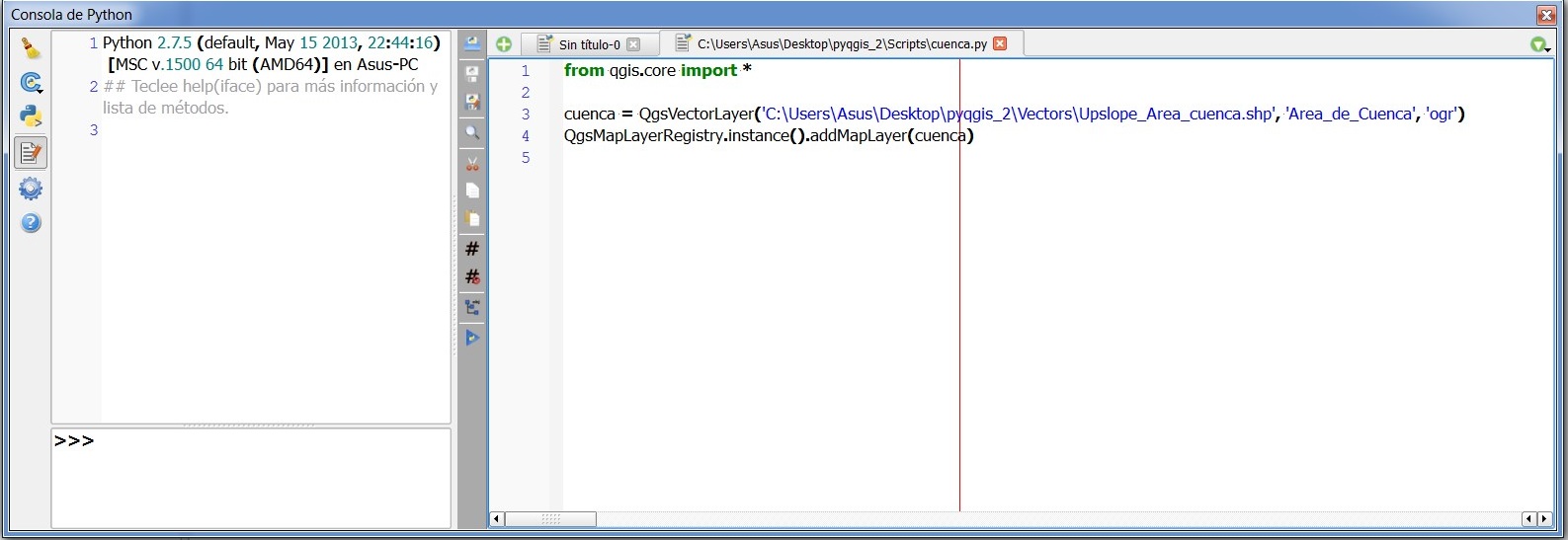Click Open File icon in editor toolbar
1568x540 pixels.
coord(472,43)
